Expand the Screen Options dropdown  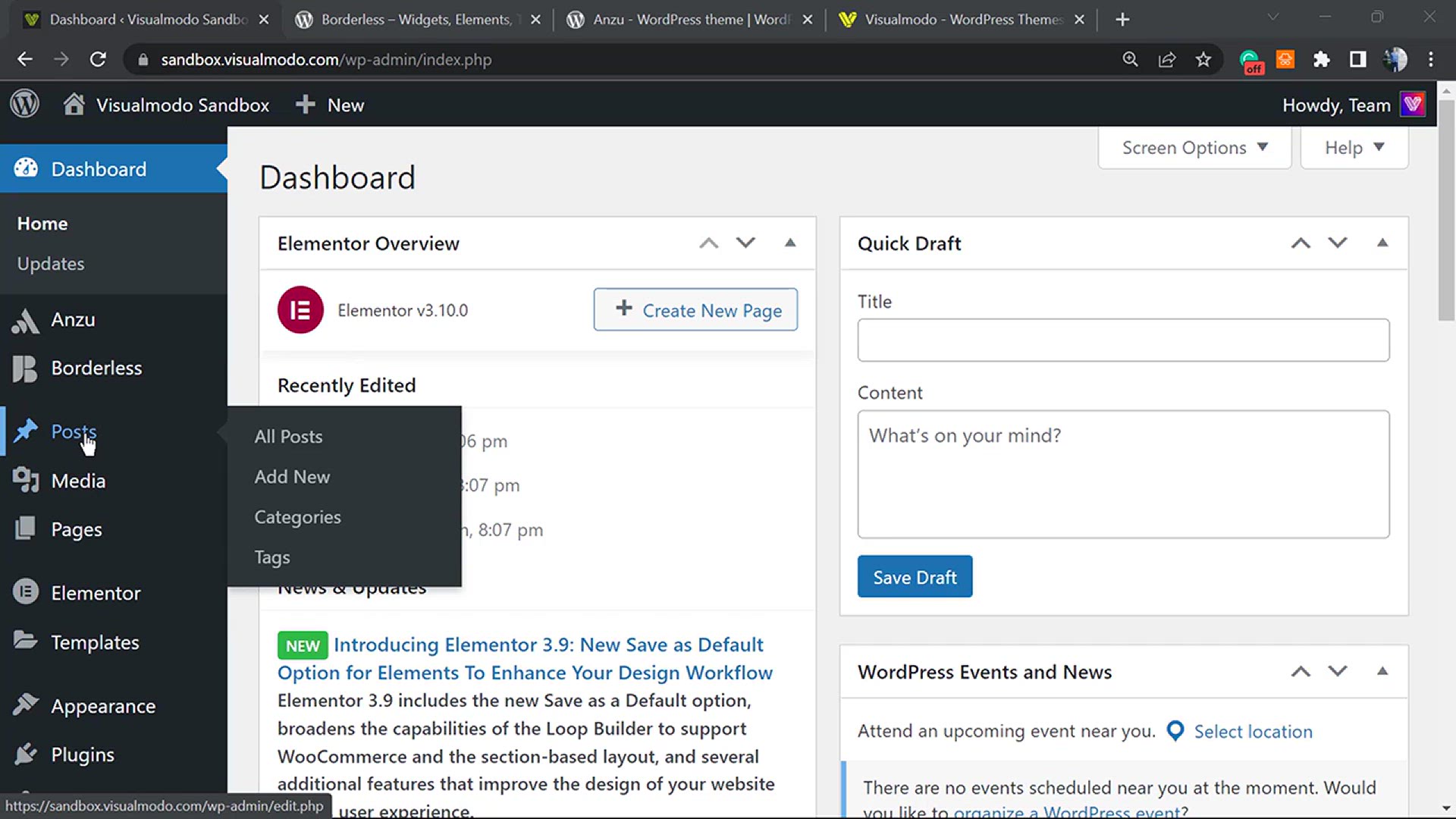click(1194, 147)
